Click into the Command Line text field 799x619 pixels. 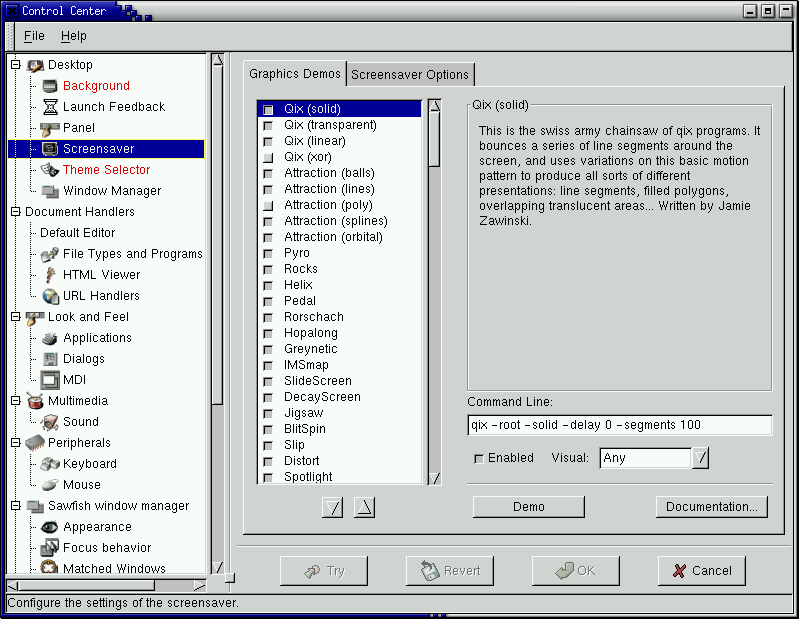(619, 425)
